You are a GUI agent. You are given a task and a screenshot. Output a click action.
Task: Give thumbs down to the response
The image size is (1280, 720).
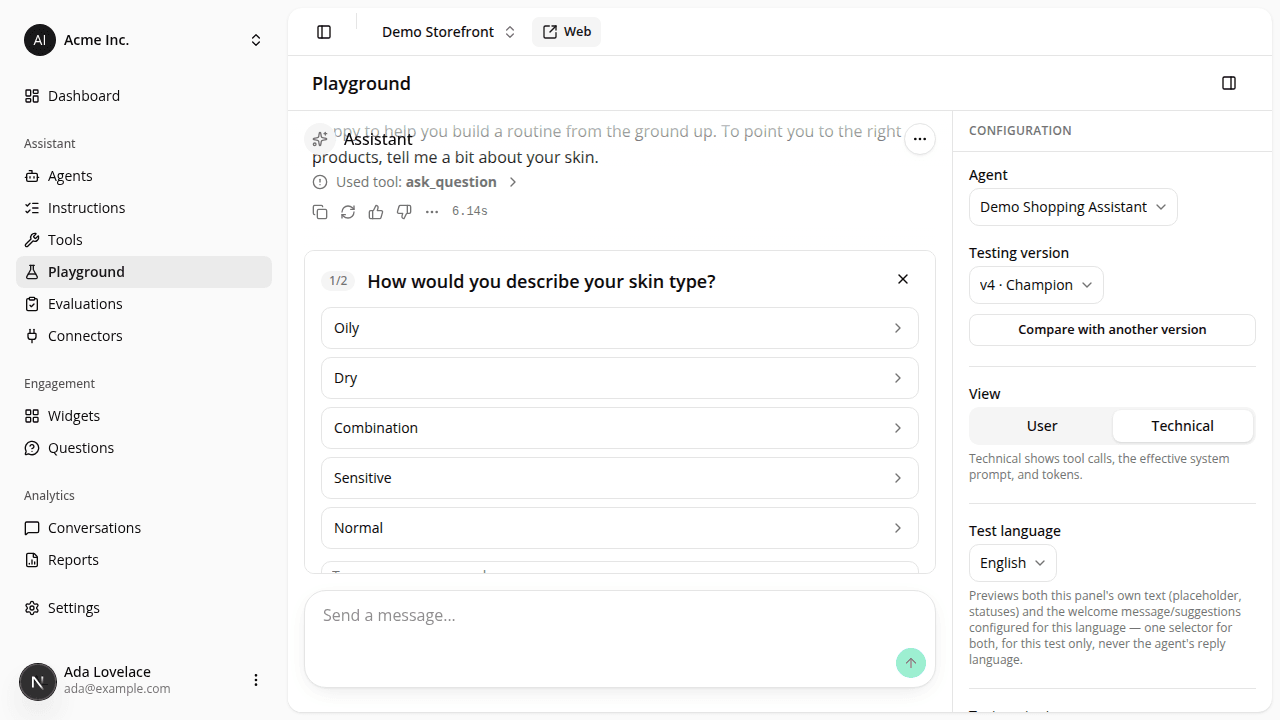pyautogui.click(x=404, y=211)
